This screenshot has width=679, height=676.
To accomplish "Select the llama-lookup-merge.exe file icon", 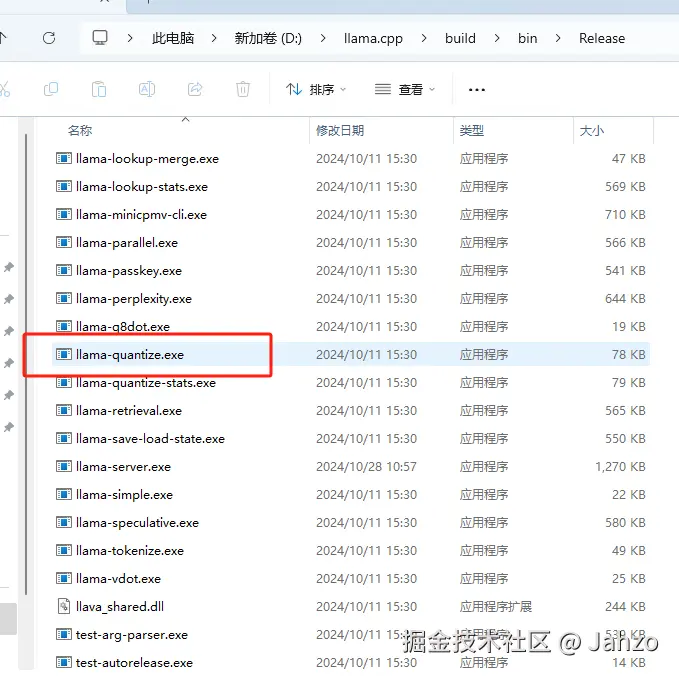I will pos(64,158).
